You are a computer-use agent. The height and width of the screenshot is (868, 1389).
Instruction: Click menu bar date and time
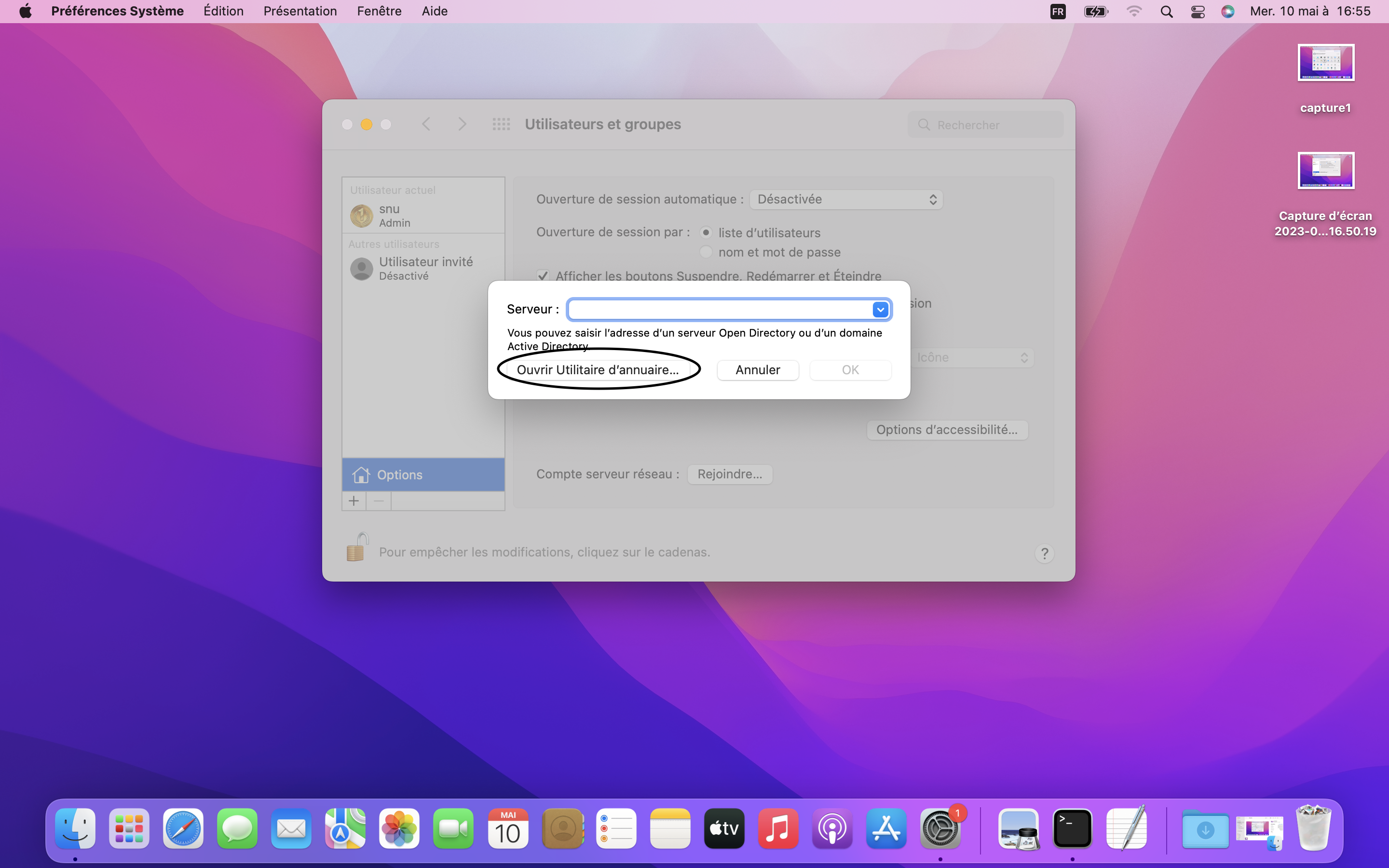pos(1310,12)
